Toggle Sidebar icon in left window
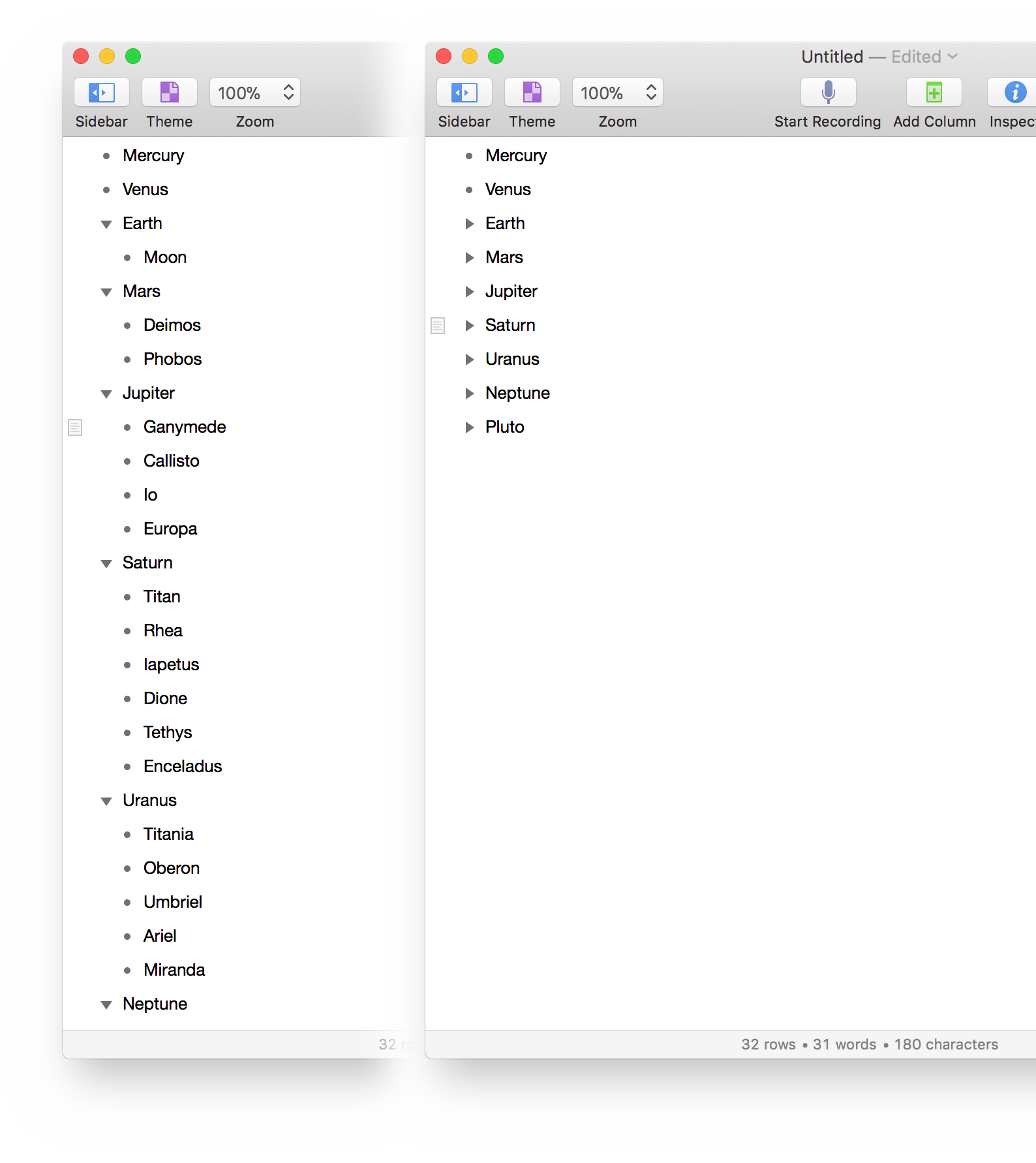The height and width of the screenshot is (1163, 1036). coord(101,93)
